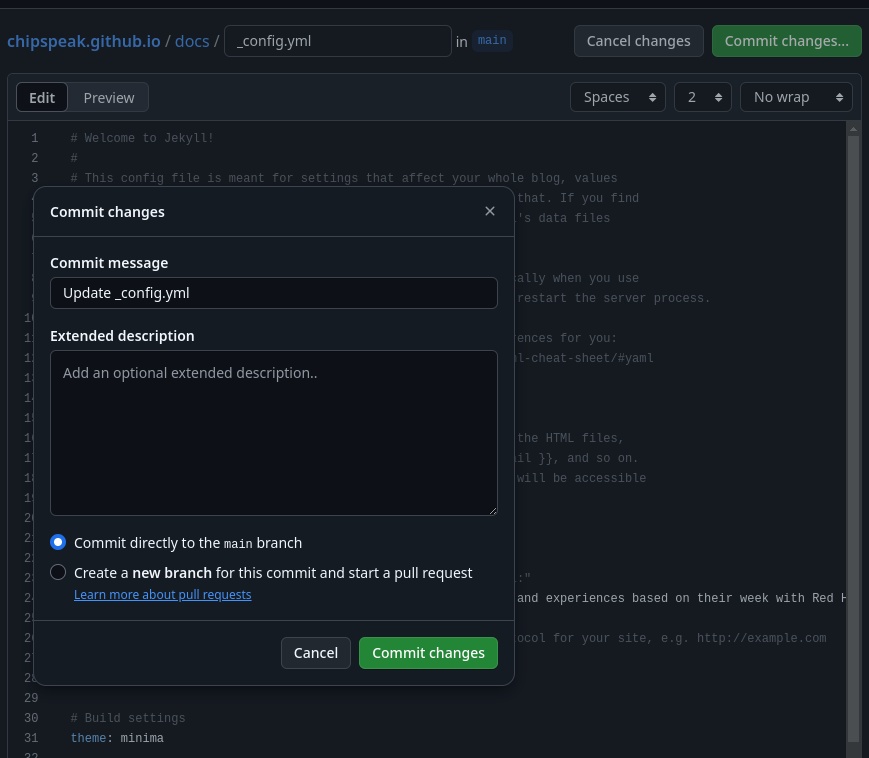Choose Create a new branch option
This screenshot has height=758, width=869.
(58, 573)
